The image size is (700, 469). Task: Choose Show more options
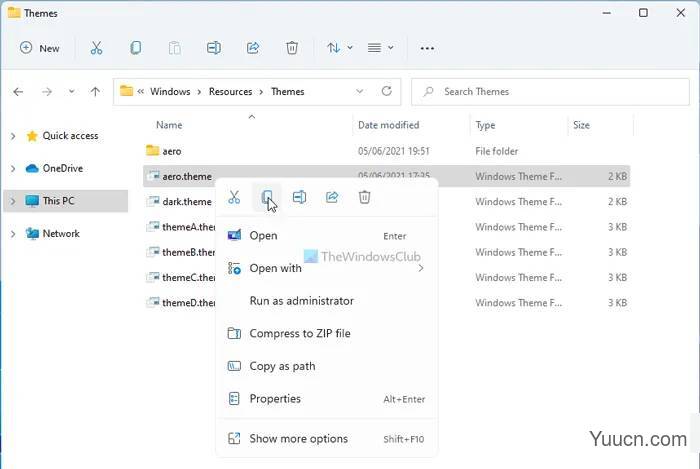coord(326,439)
